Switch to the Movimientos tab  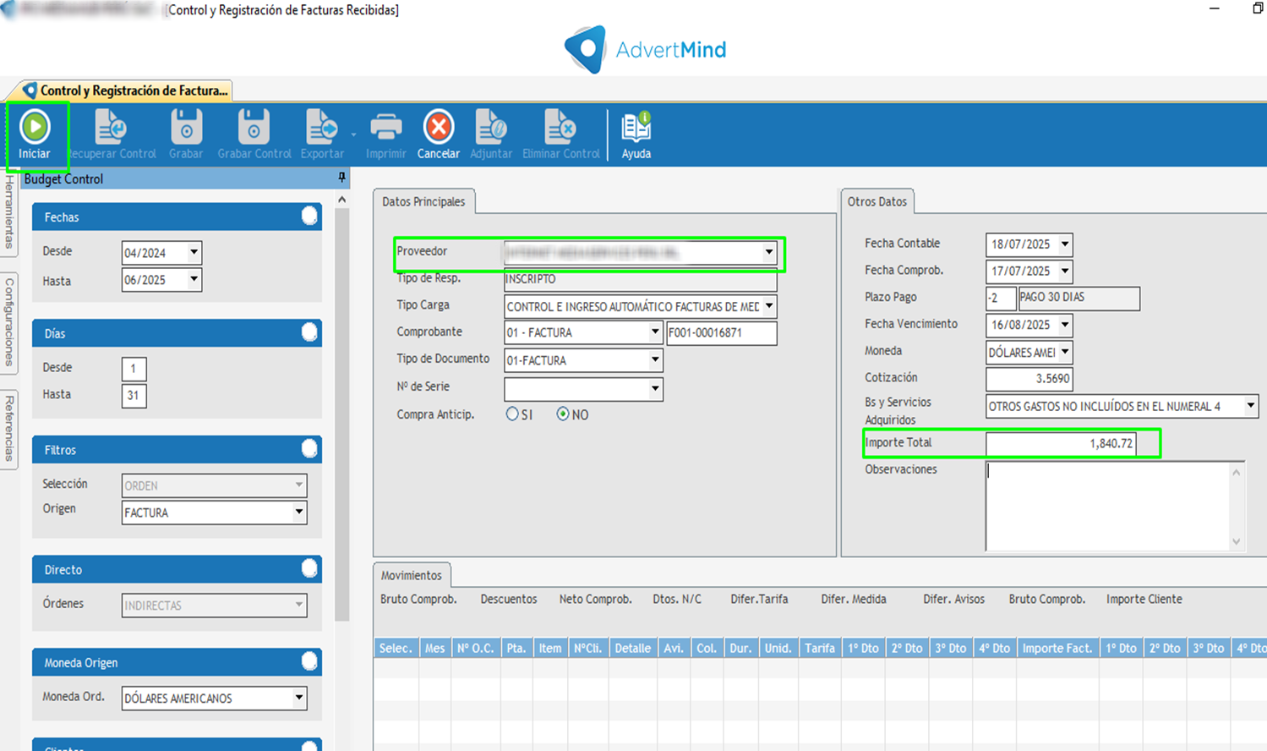coord(411,575)
